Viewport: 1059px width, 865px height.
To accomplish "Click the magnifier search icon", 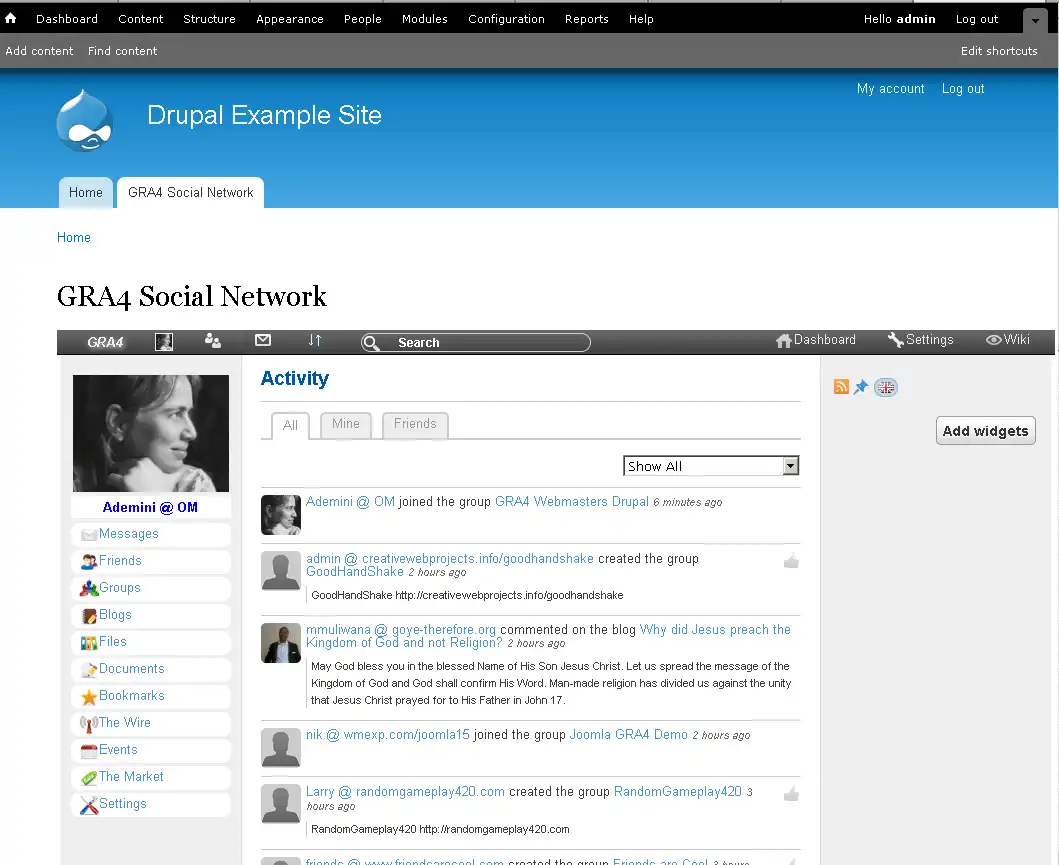I will pos(371,343).
